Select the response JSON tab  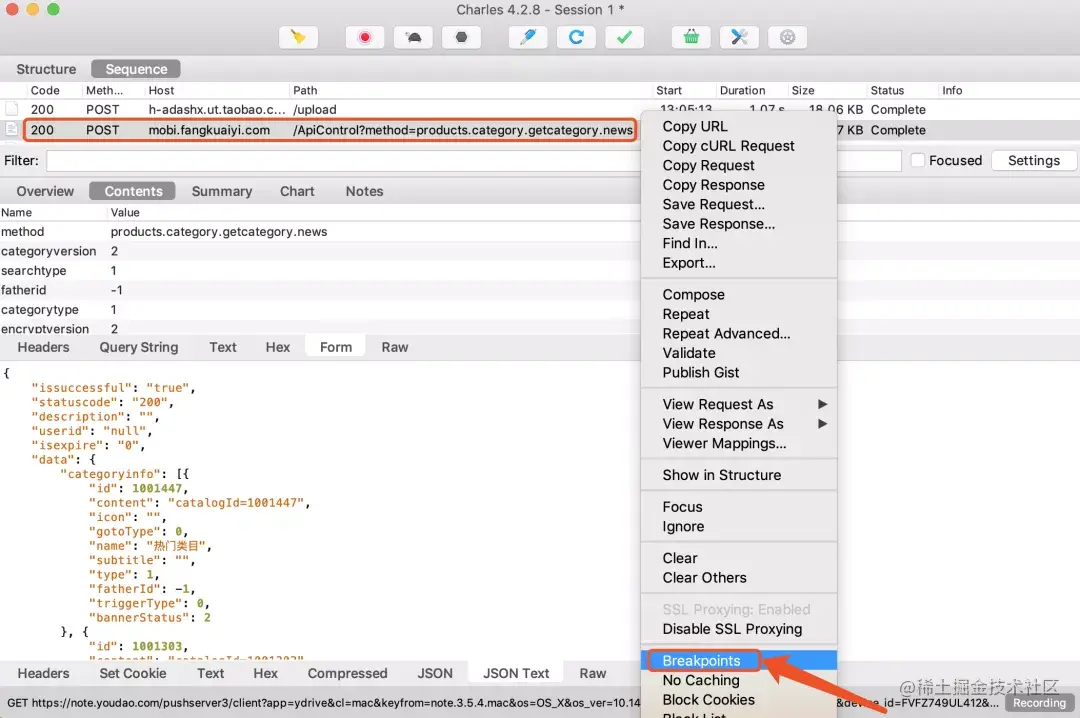tap(435, 673)
